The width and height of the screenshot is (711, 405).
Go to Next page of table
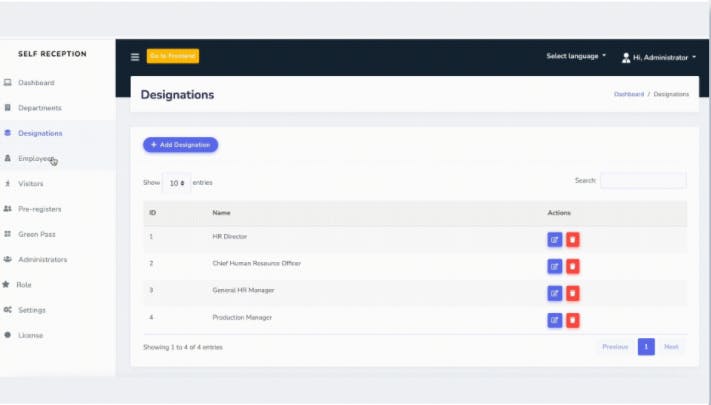coord(671,347)
